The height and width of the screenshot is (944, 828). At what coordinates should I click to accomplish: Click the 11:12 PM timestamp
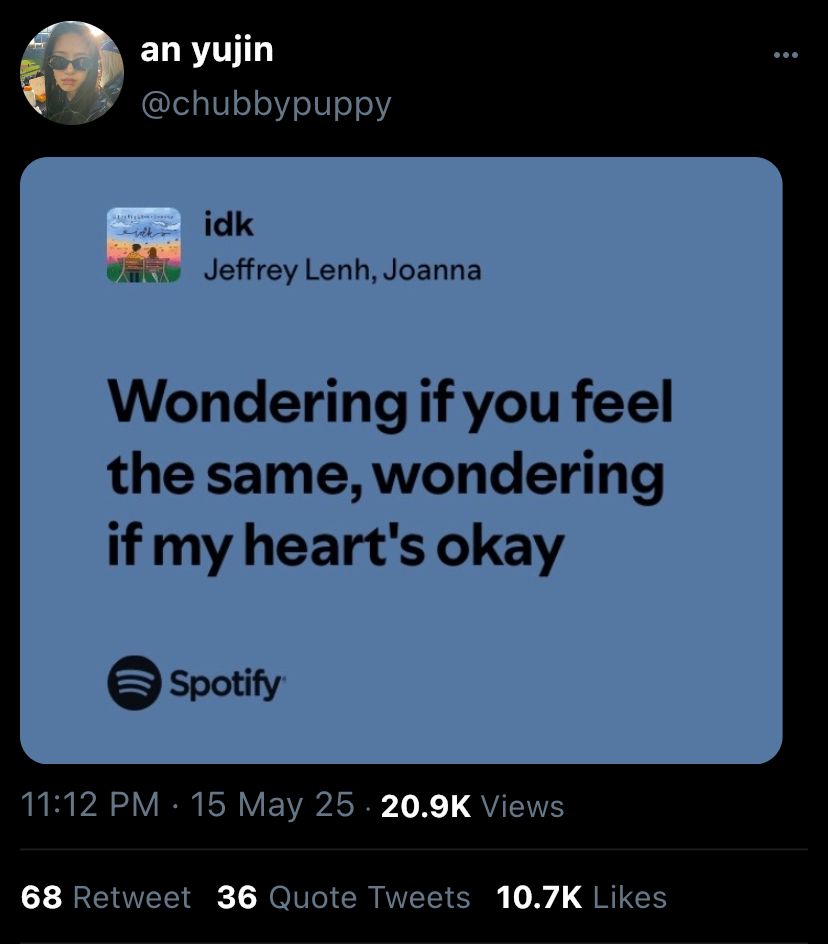[x=90, y=805]
